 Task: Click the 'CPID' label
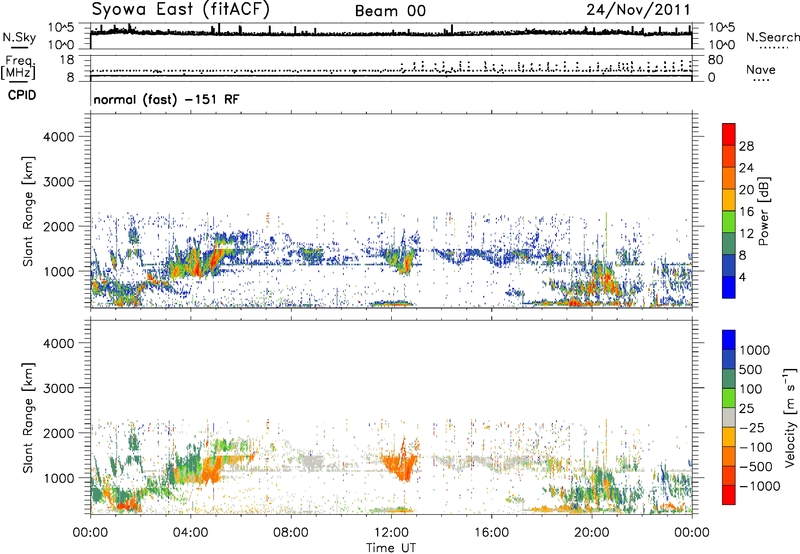tap(22, 95)
